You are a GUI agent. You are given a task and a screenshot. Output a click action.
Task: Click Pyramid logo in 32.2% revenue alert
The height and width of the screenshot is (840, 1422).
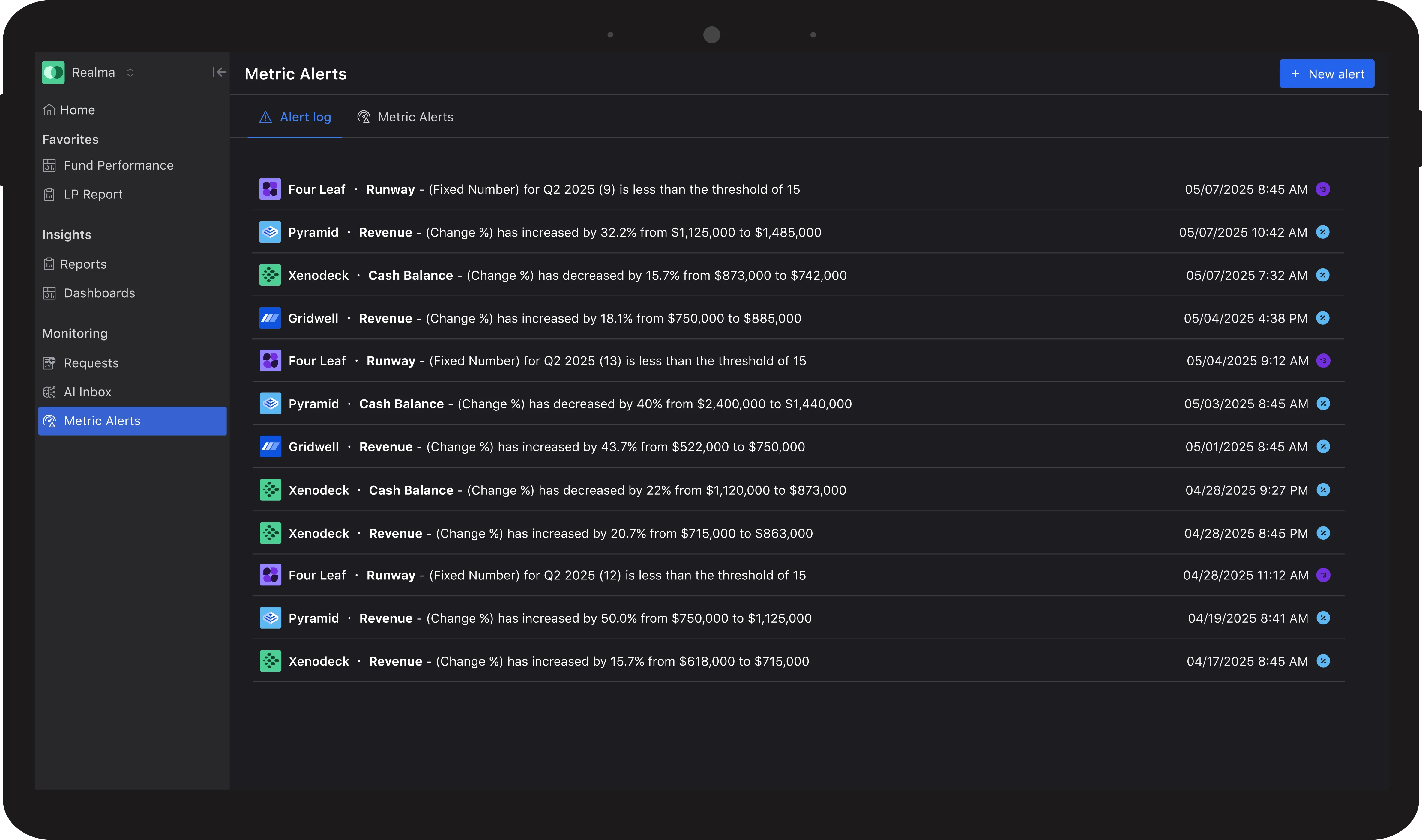coord(270,232)
